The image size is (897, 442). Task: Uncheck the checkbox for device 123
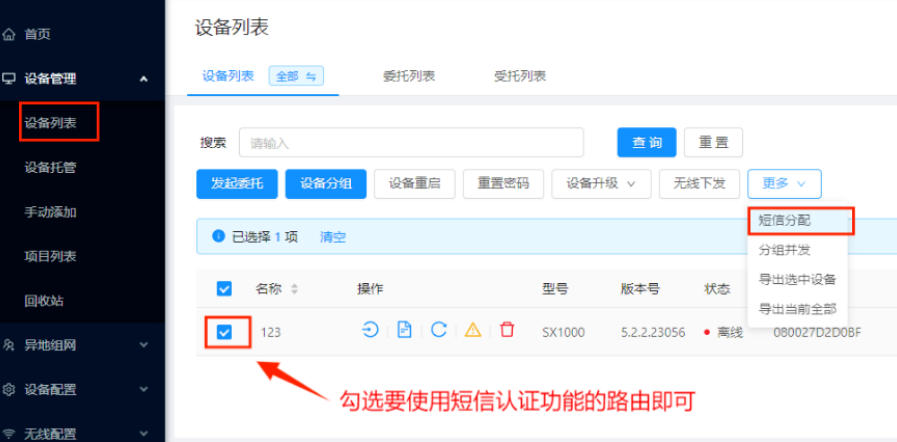[x=224, y=332]
